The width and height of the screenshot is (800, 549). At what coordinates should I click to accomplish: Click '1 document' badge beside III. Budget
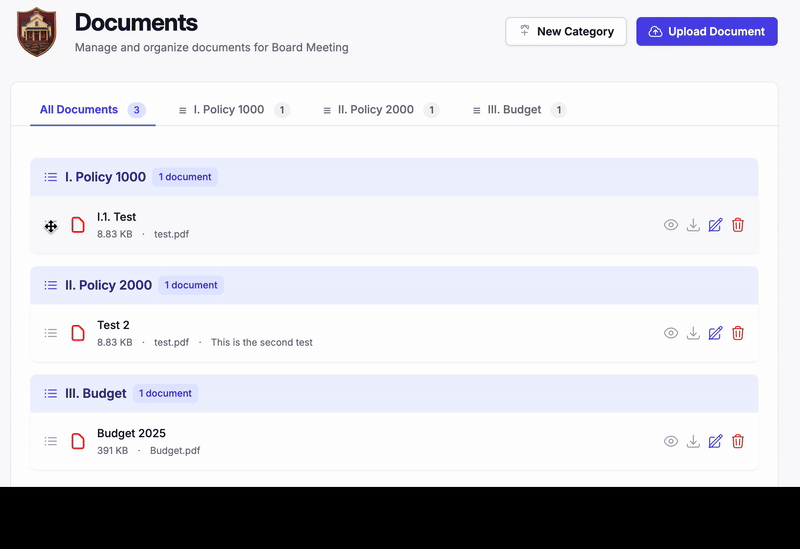click(x=165, y=393)
